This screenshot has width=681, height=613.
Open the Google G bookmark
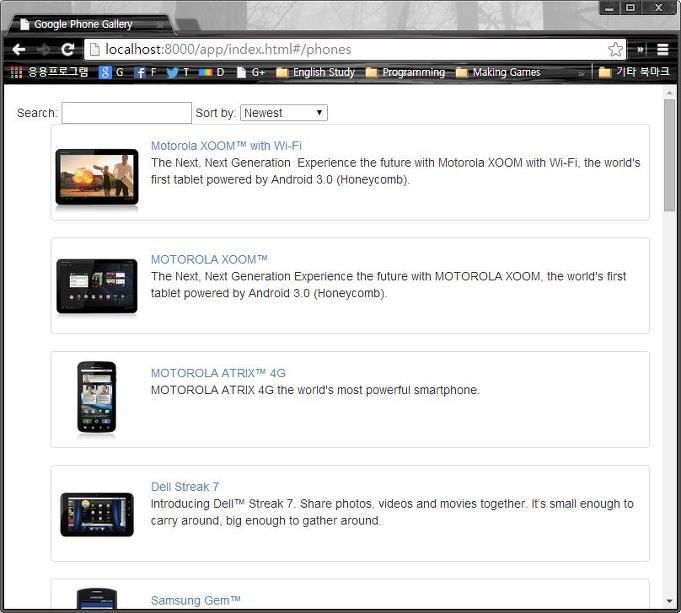(x=111, y=72)
